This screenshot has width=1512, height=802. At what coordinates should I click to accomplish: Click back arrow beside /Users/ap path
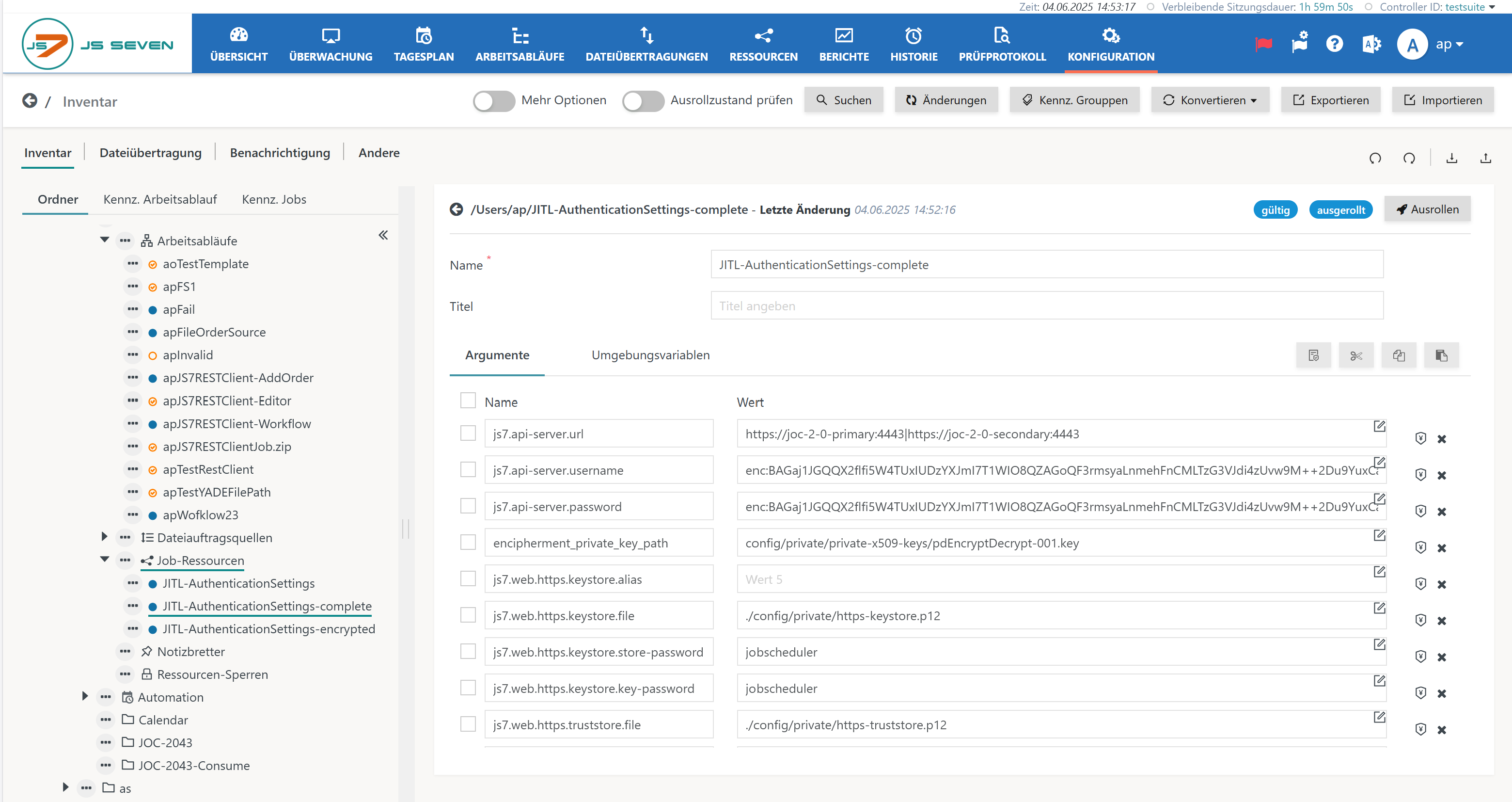coord(456,209)
